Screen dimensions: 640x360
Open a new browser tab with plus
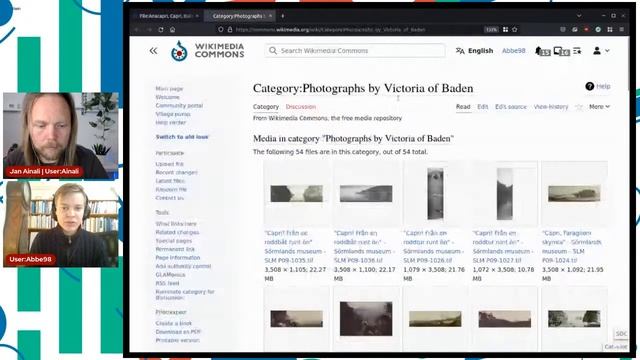coord(282,16)
